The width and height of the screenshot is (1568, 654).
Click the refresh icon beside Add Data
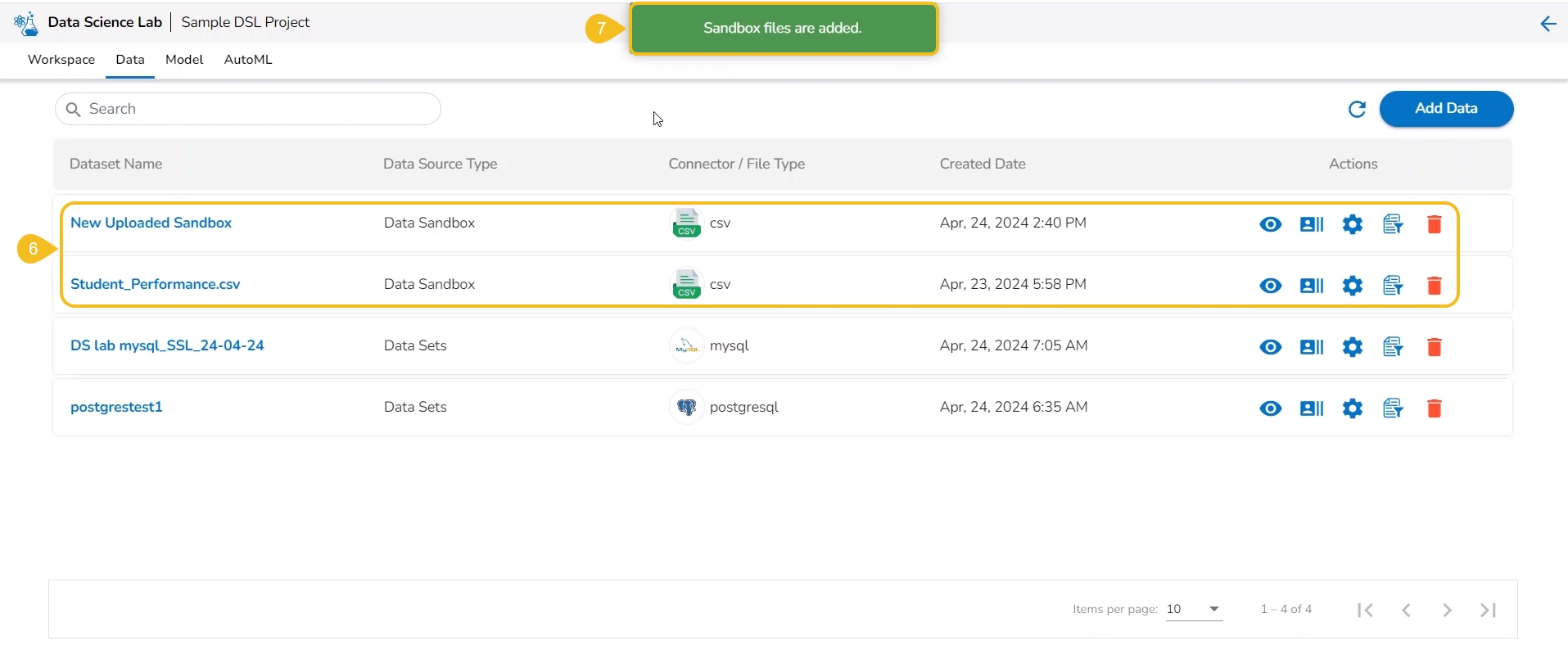pyautogui.click(x=1357, y=110)
